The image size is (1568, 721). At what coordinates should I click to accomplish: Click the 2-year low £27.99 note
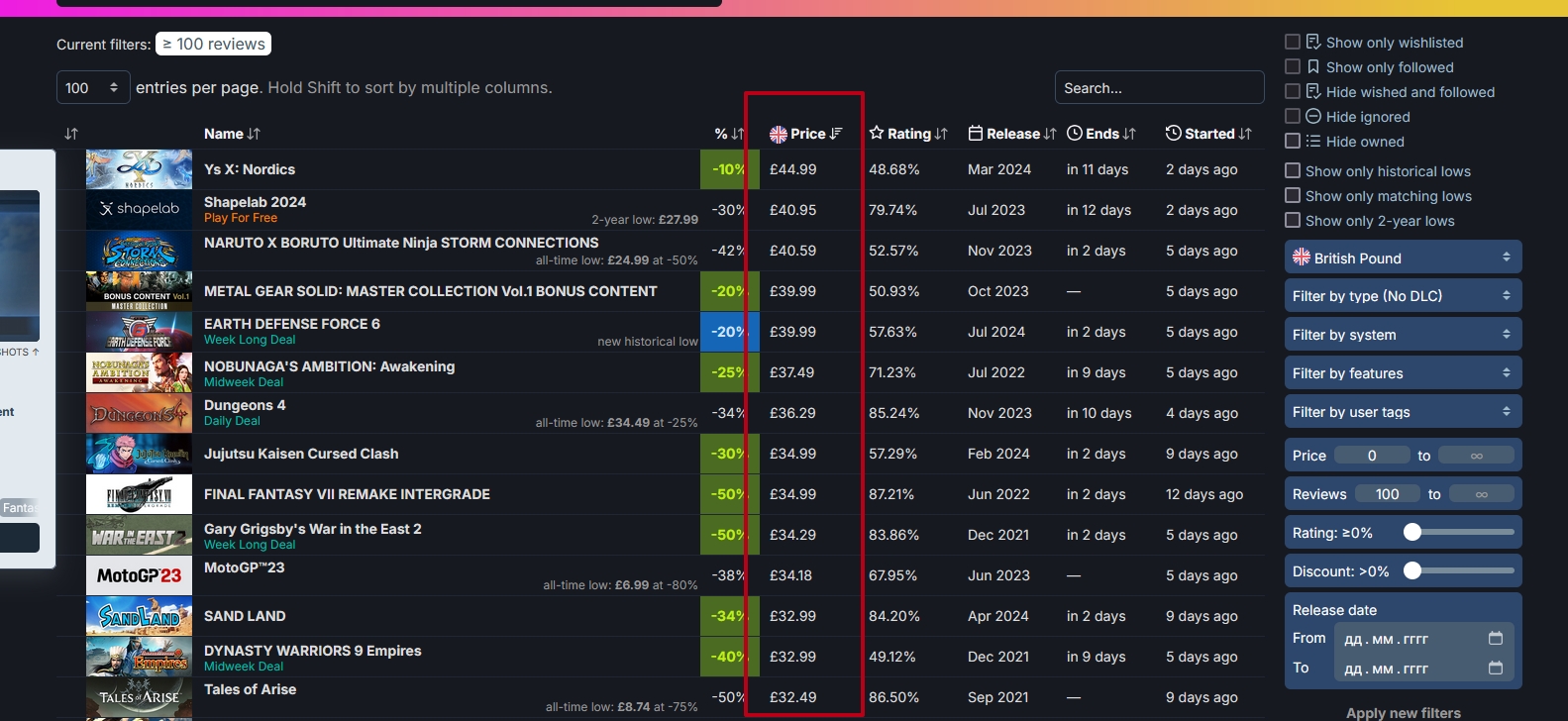[x=645, y=220]
